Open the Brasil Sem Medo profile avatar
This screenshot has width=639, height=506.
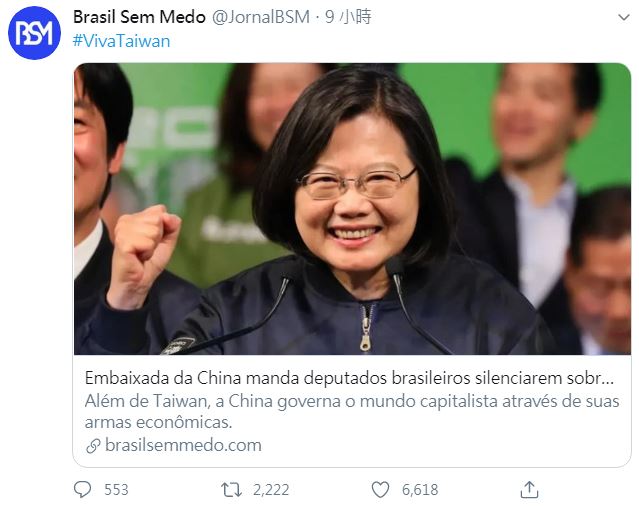click(34, 33)
